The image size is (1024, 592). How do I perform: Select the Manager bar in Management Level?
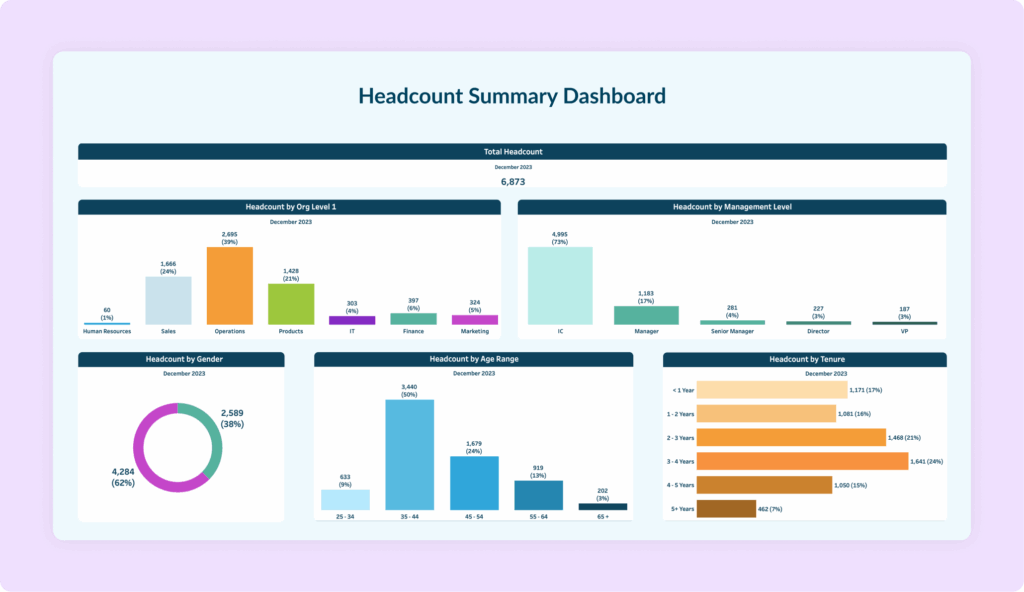[646, 315]
